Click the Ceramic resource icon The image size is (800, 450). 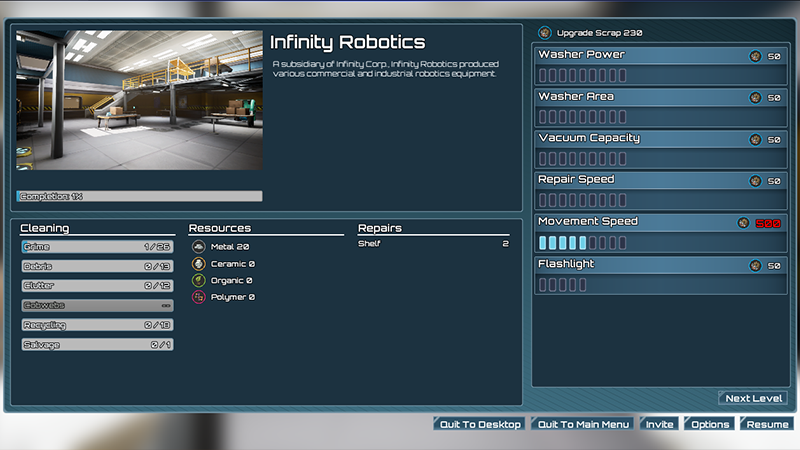[x=198, y=263]
